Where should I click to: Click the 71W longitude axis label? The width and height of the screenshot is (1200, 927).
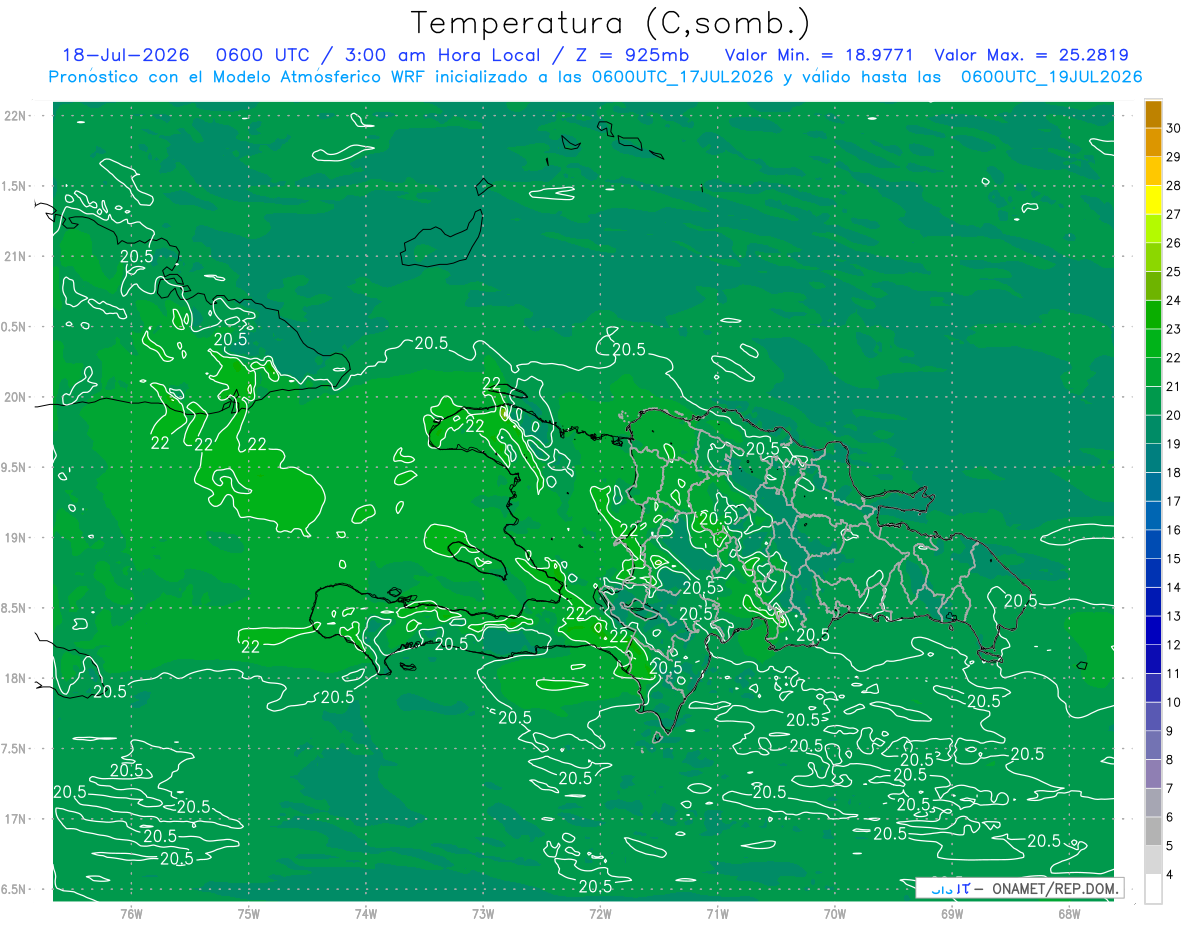click(717, 914)
